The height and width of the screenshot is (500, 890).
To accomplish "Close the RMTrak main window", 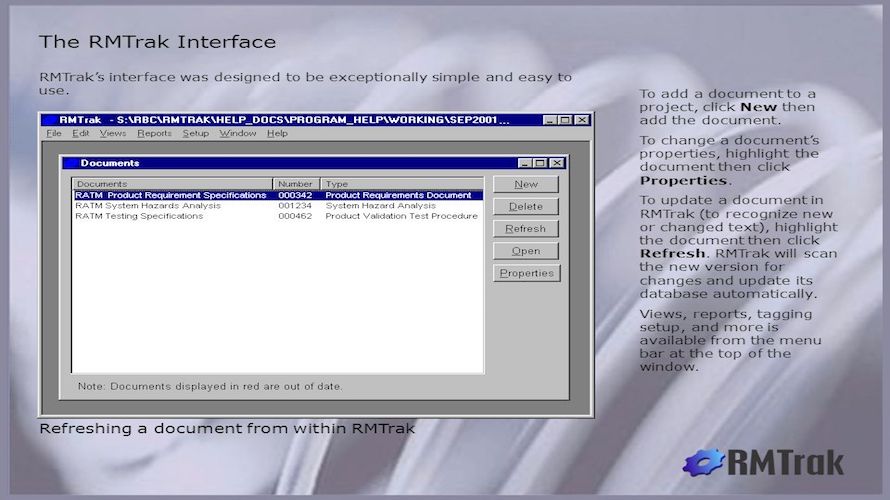I will [582, 120].
